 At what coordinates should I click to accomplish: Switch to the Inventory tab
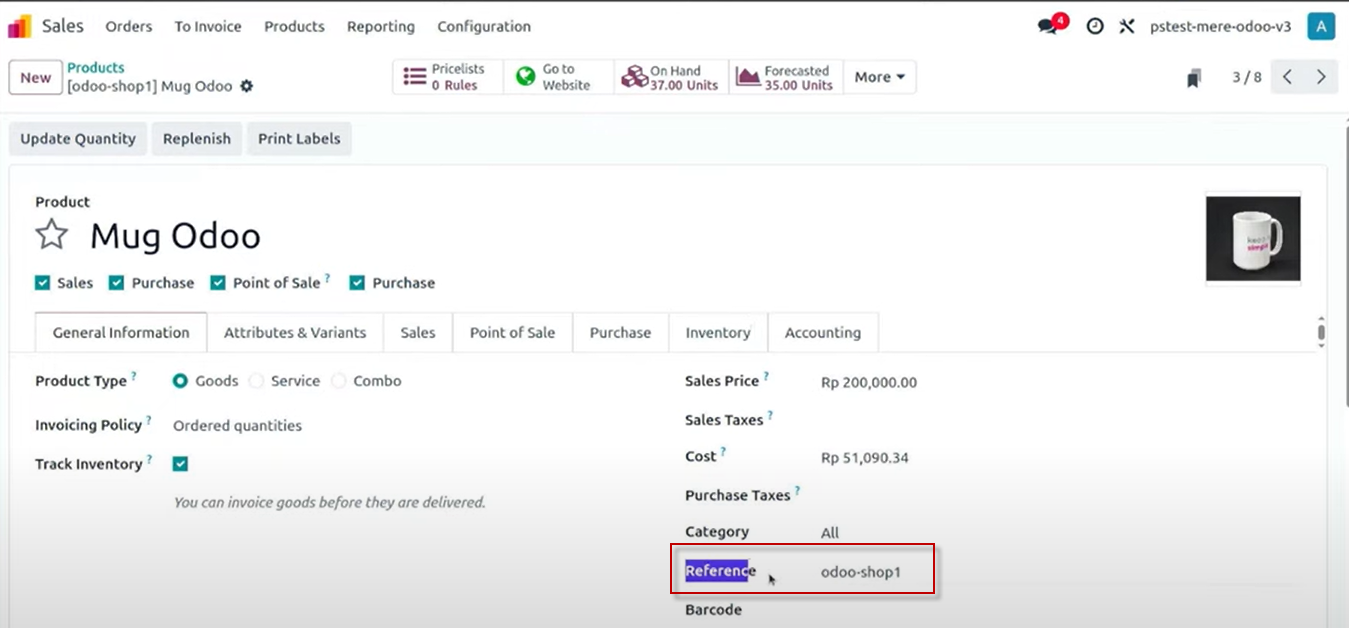point(718,333)
